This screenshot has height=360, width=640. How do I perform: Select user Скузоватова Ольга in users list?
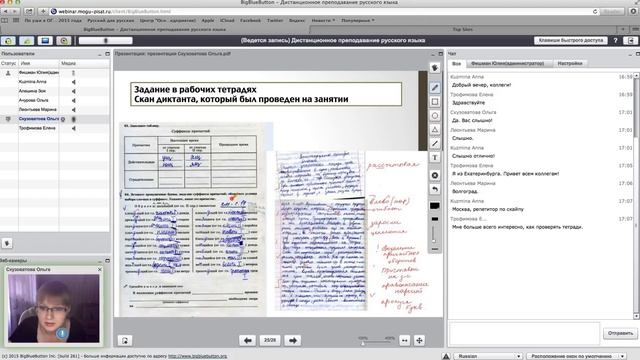(55, 119)
